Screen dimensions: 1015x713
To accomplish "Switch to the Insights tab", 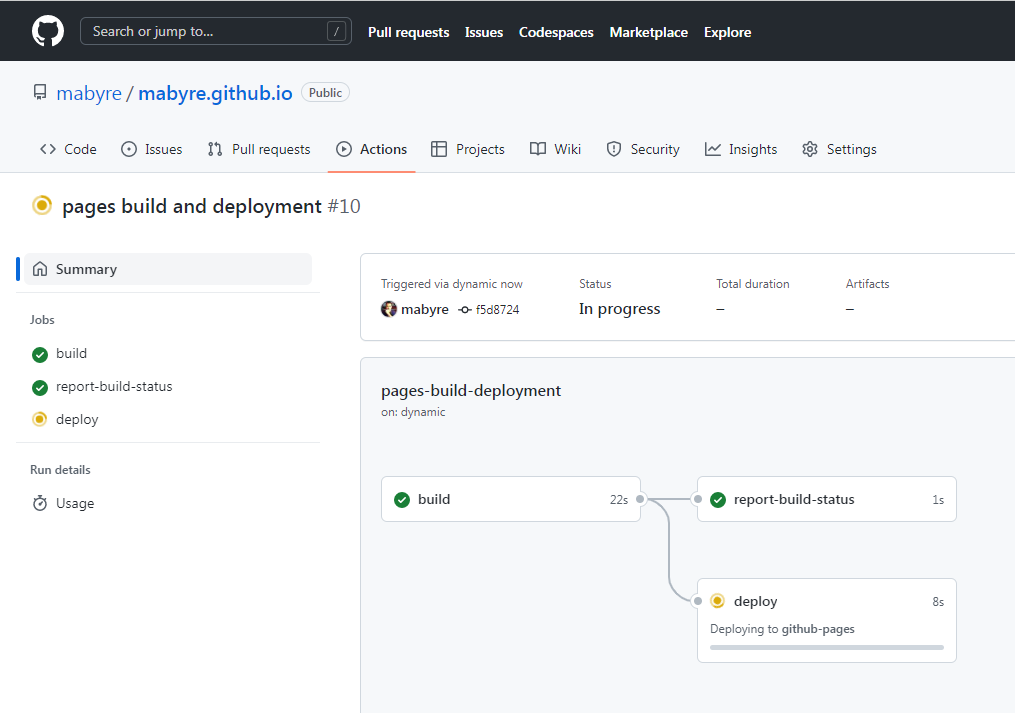I will pyautogui.click(x=741, y=149).
